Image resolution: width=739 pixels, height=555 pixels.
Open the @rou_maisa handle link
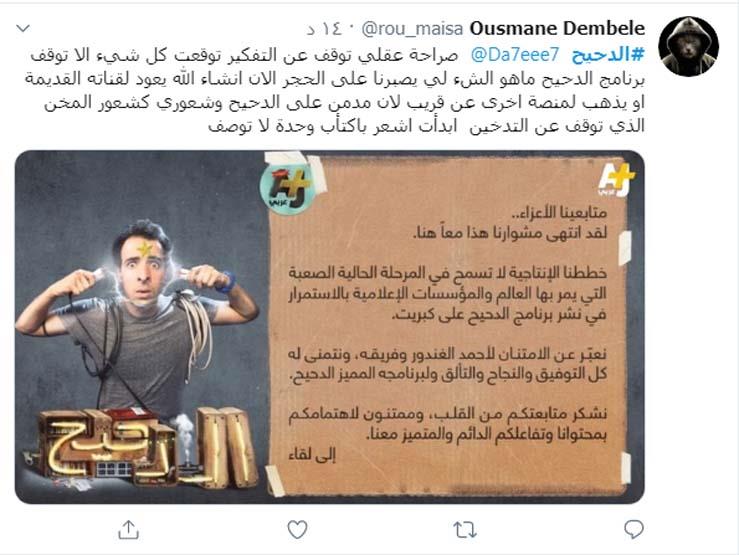412,29
